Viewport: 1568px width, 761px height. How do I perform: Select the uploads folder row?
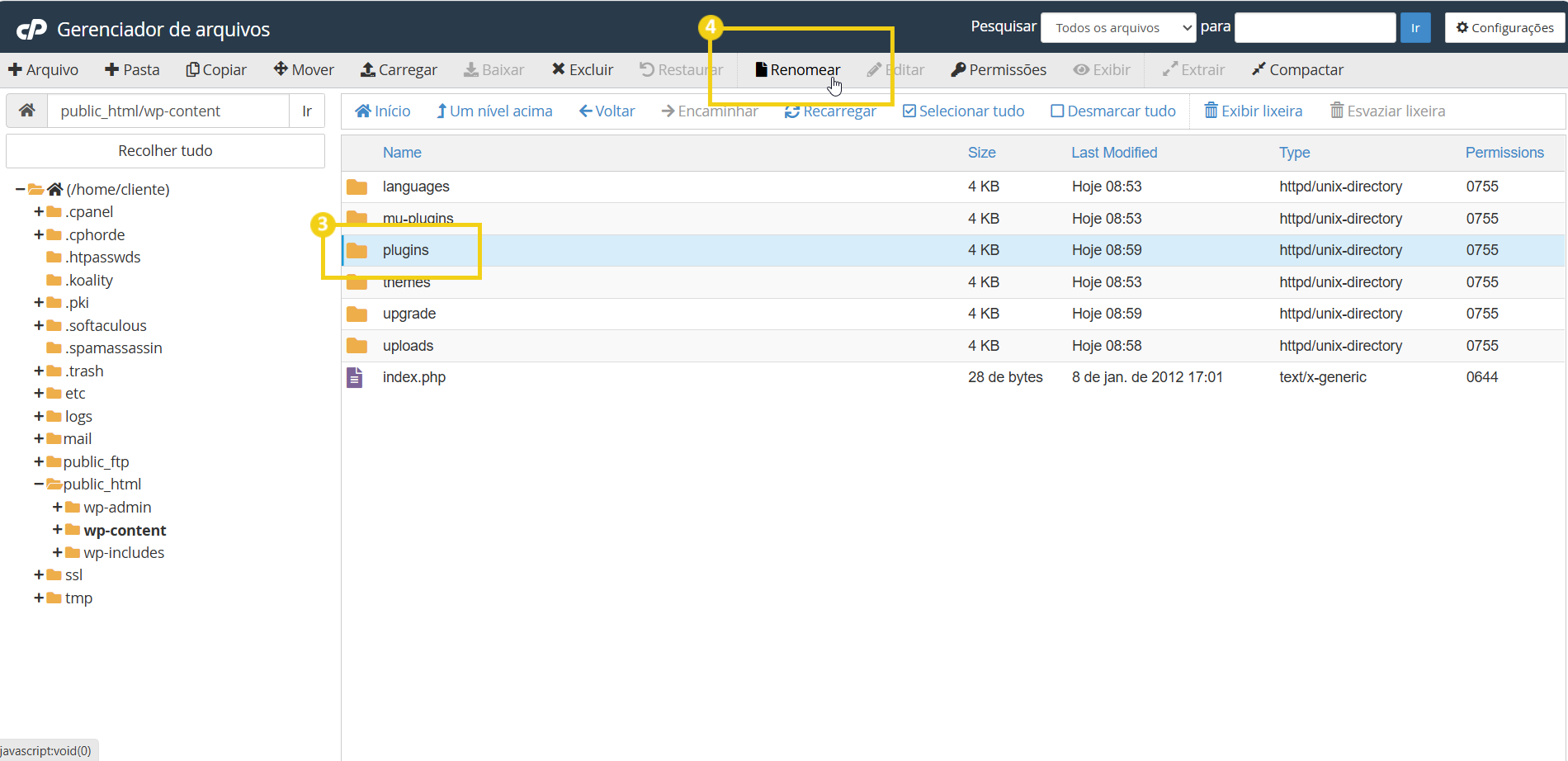pyautogui.click(x=953, y=346)
